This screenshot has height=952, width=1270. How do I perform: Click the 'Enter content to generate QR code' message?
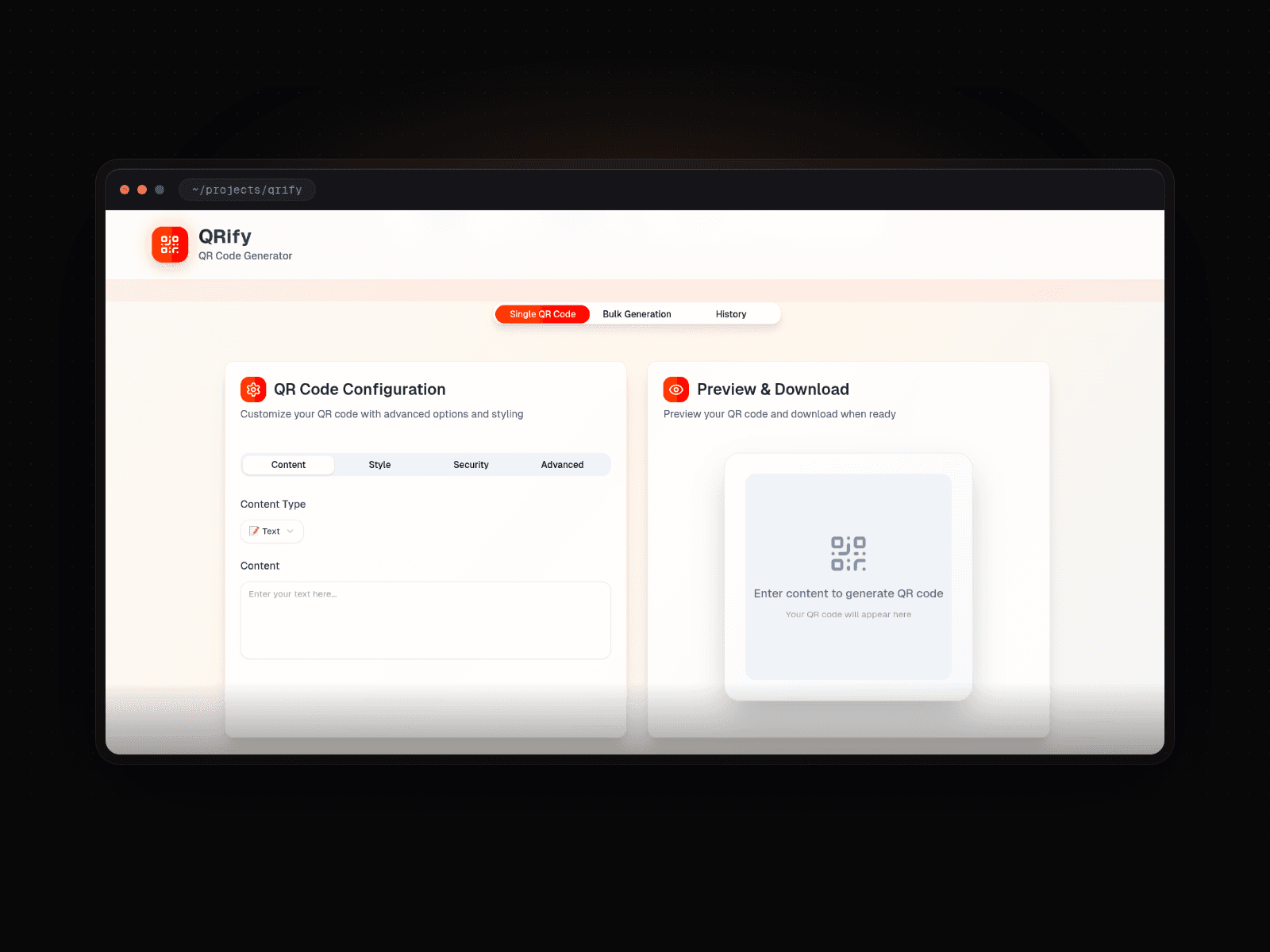(x=849, y=593)
